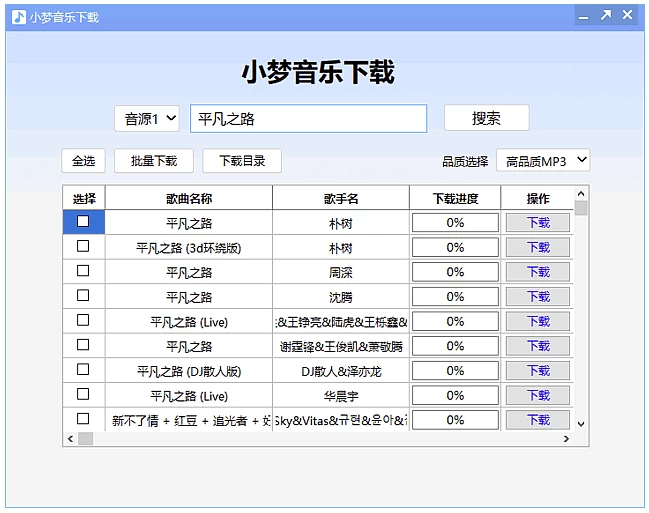Click the 歌手名 column header
This screenshot has width=649, height=513.
340,198
